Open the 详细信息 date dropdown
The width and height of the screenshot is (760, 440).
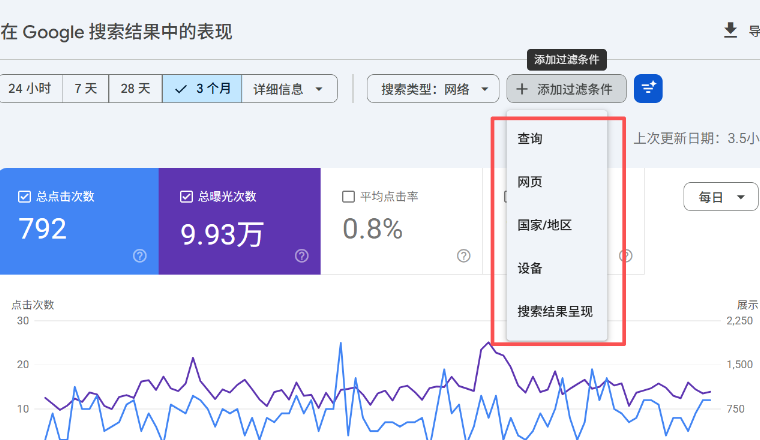coord(289,89)
